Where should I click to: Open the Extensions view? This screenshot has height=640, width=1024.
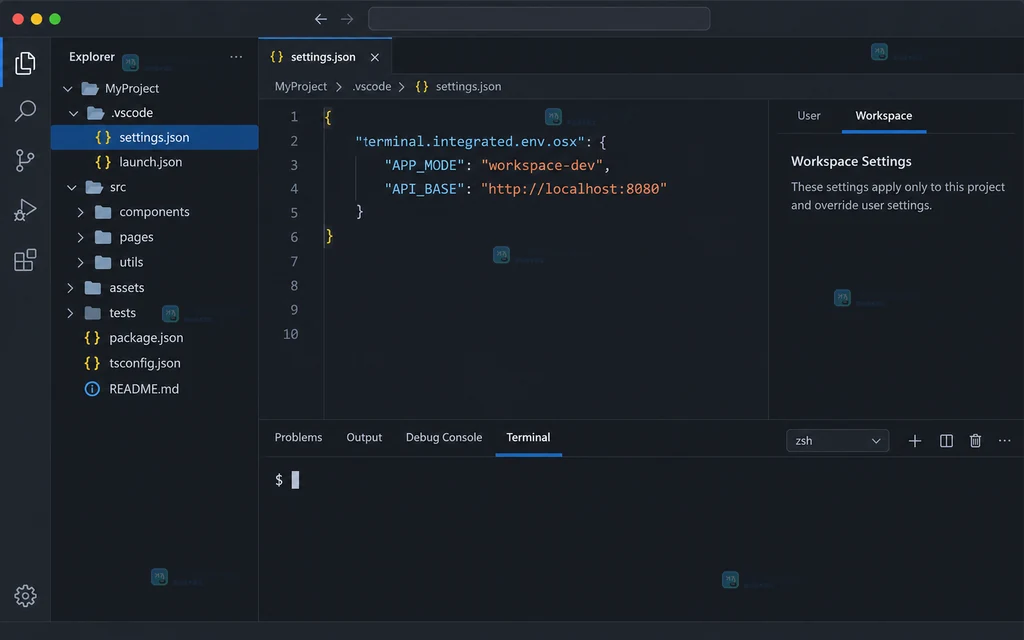coord(25,260)
